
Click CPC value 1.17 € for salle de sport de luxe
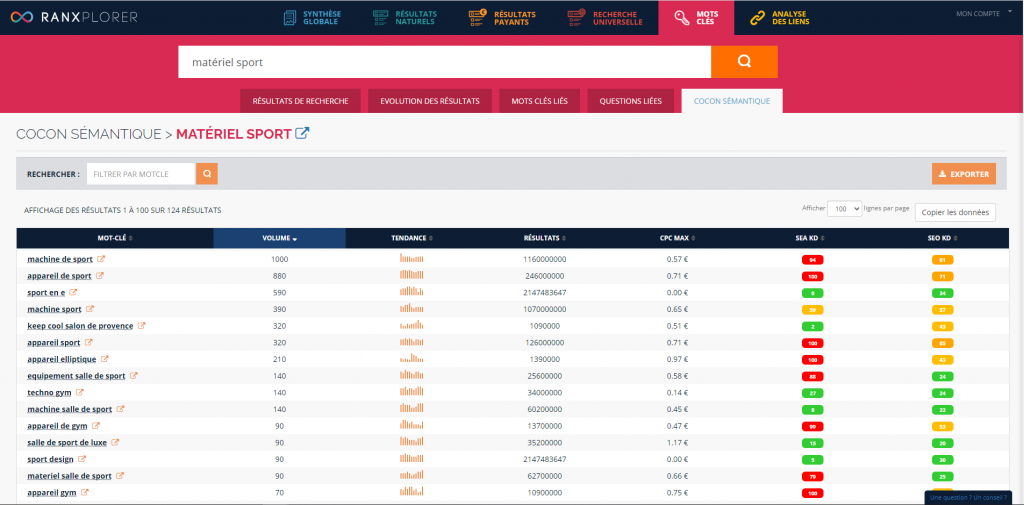(677, 442)
